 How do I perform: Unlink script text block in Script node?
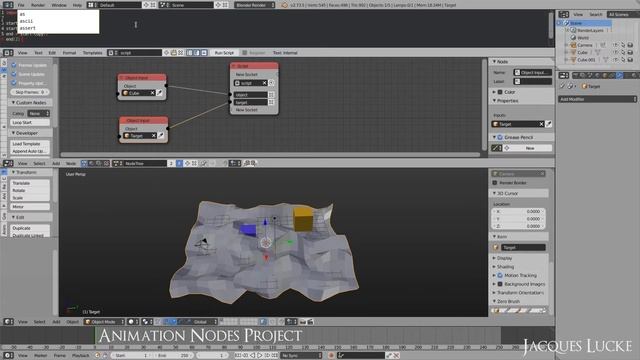point(264,83)
